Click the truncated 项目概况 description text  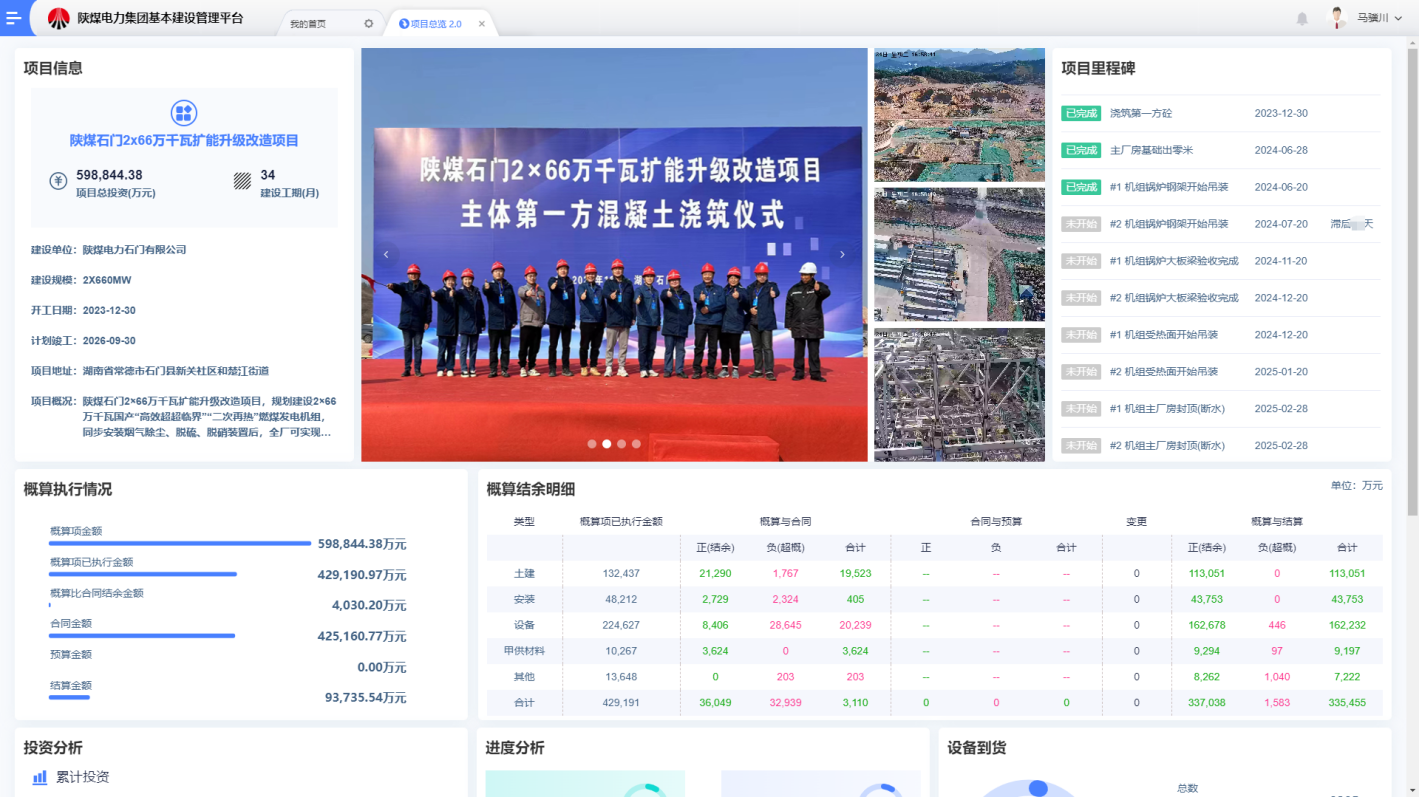click(210, 417)
